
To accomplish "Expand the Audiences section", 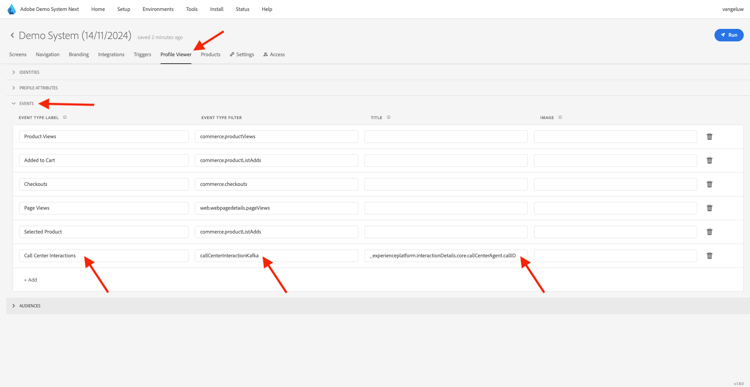I will click(x=13, y=306).
